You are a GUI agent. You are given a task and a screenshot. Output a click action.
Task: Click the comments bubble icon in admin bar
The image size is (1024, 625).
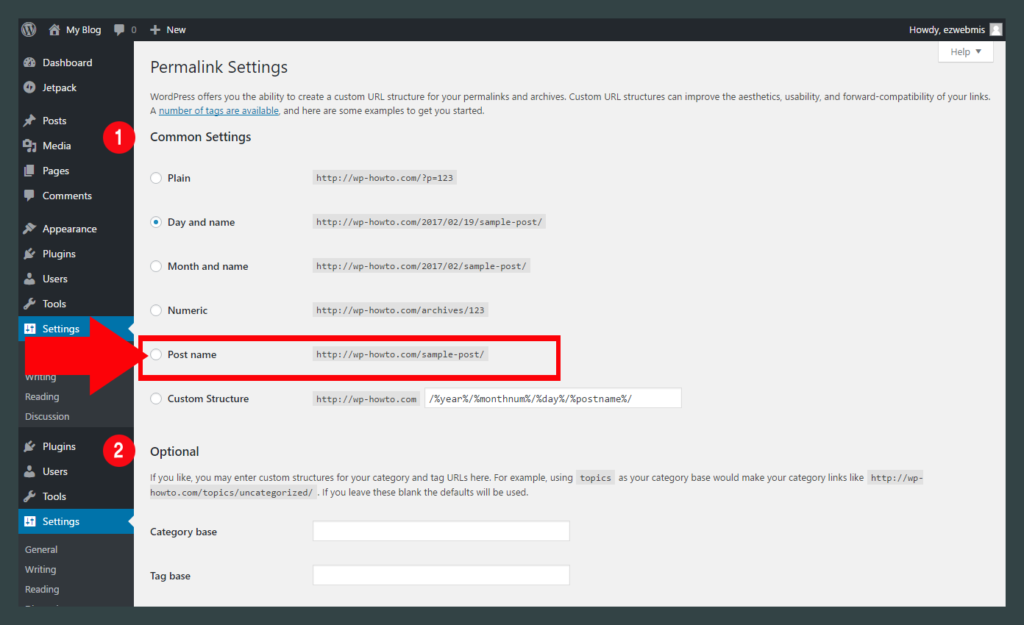pos(120,29)
